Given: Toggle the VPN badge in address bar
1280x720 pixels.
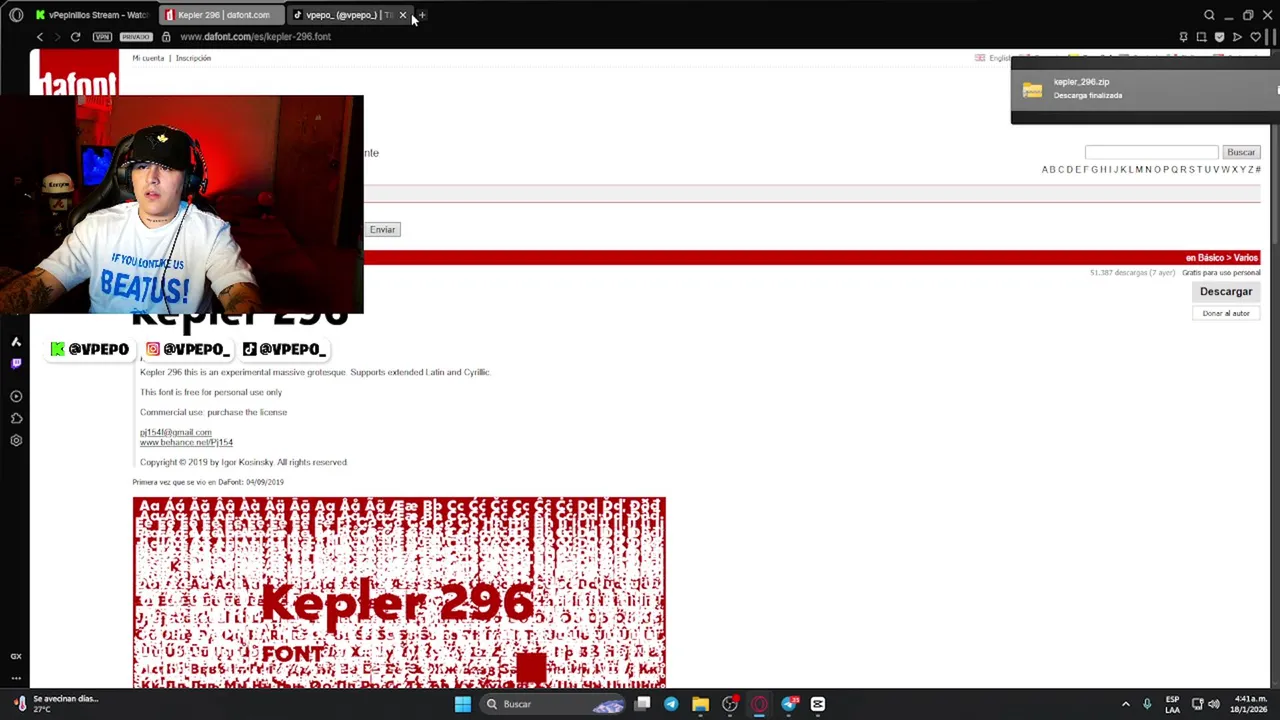Looking at the screenshot, I should point(102,37).
